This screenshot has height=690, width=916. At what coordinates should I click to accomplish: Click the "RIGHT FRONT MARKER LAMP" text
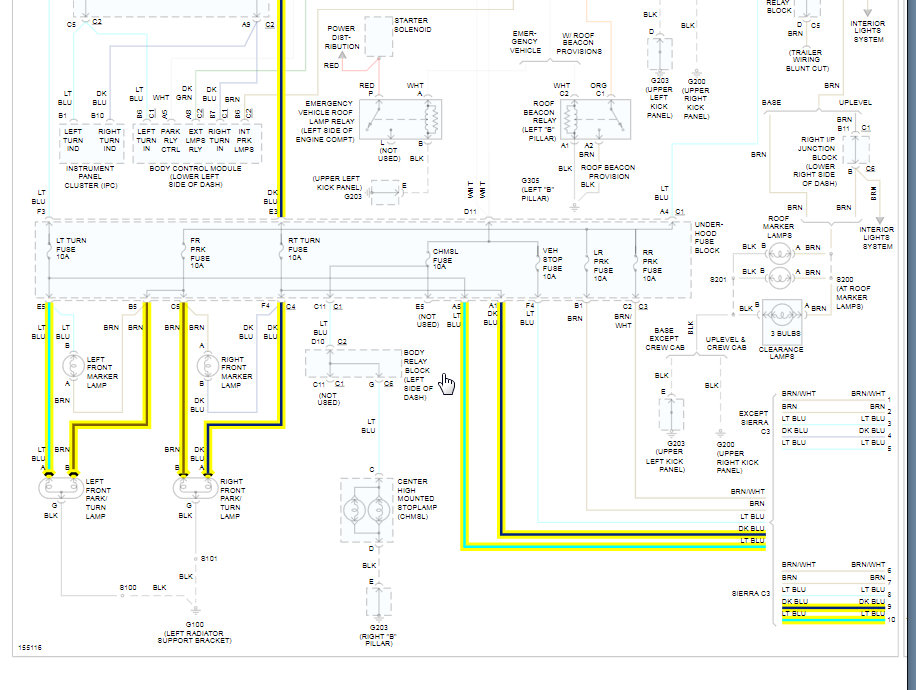pyautogui.click(x=237, y=372)
